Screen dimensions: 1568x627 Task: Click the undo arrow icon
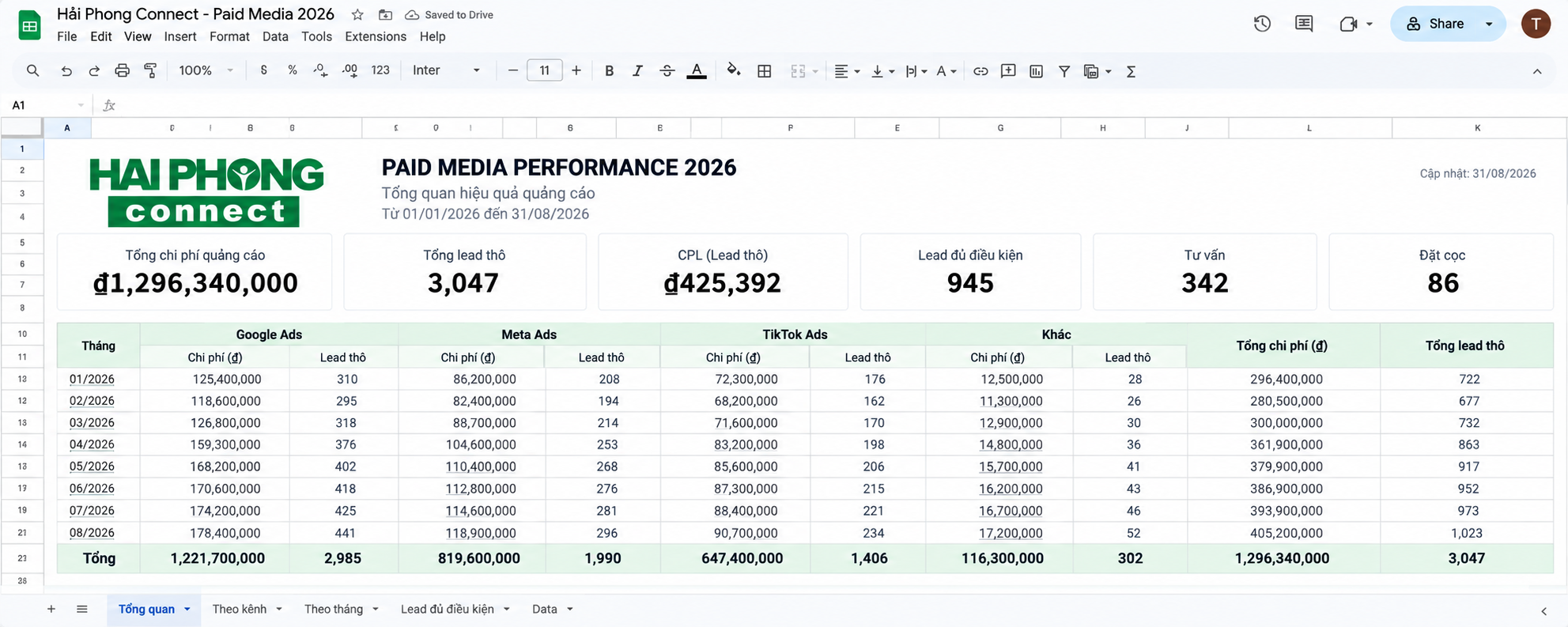pyautogui.click(x=66, y=70)
